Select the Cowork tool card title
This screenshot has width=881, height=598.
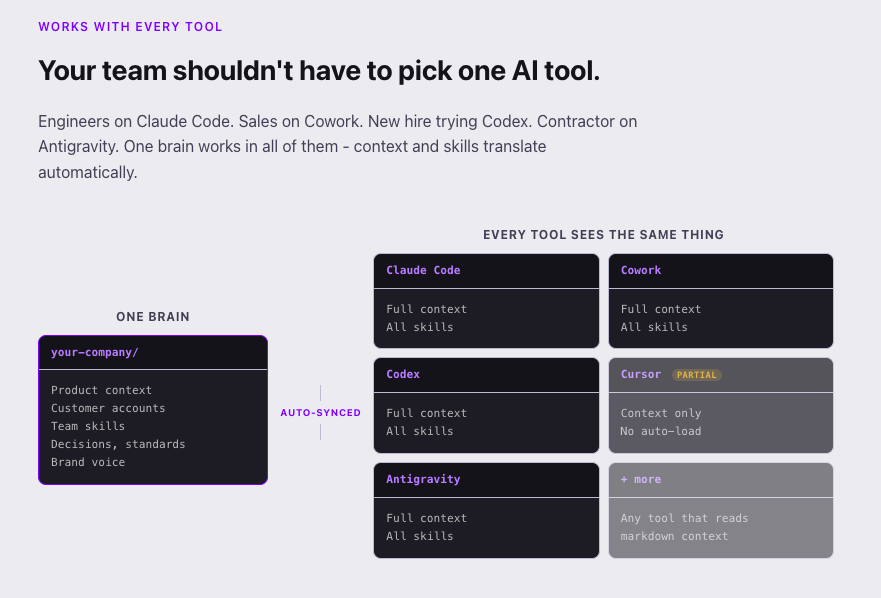click(x=641, y=270)
